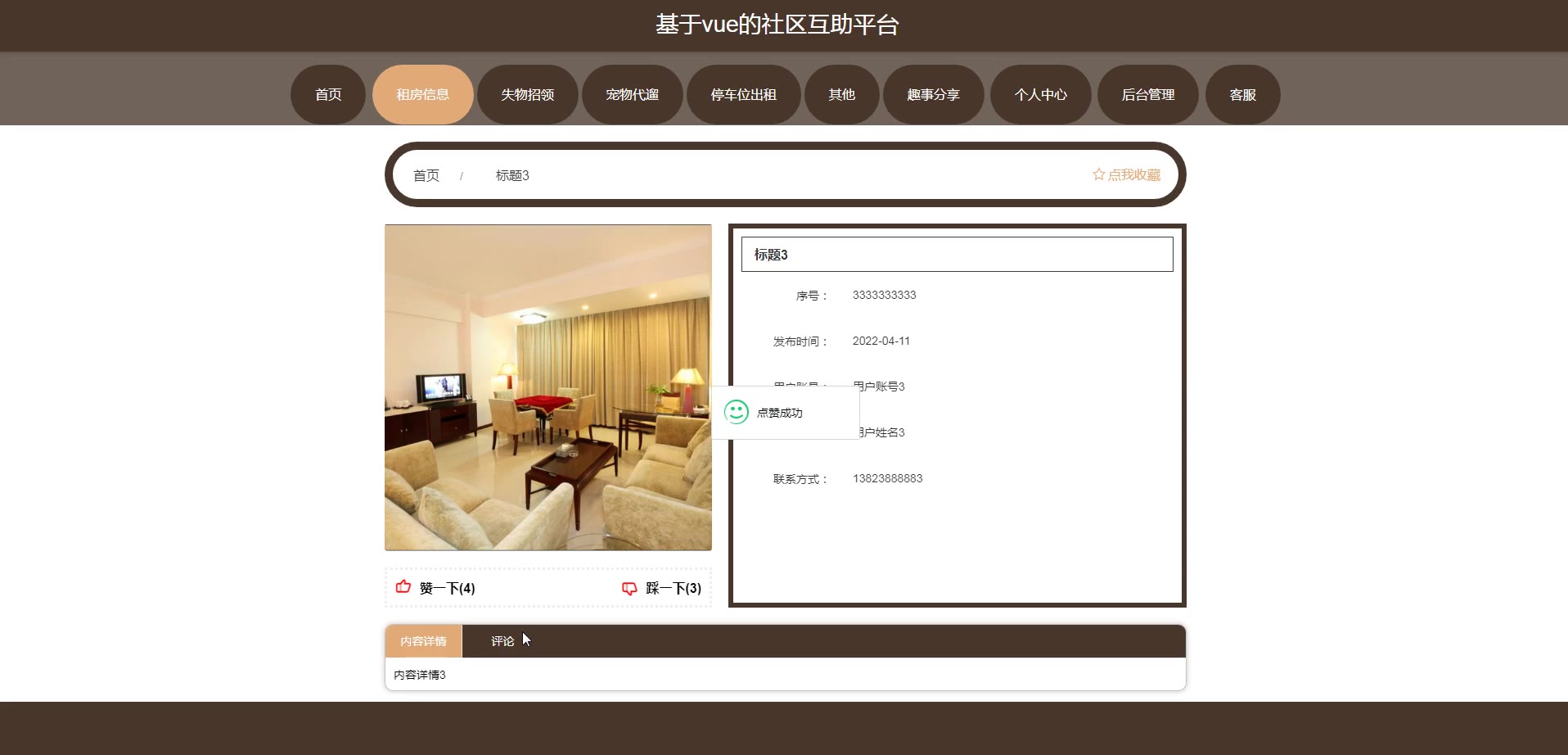Click 赞一下(4) like button
The height and width of the screenshot is (755, 1568).
coord(435,588)
